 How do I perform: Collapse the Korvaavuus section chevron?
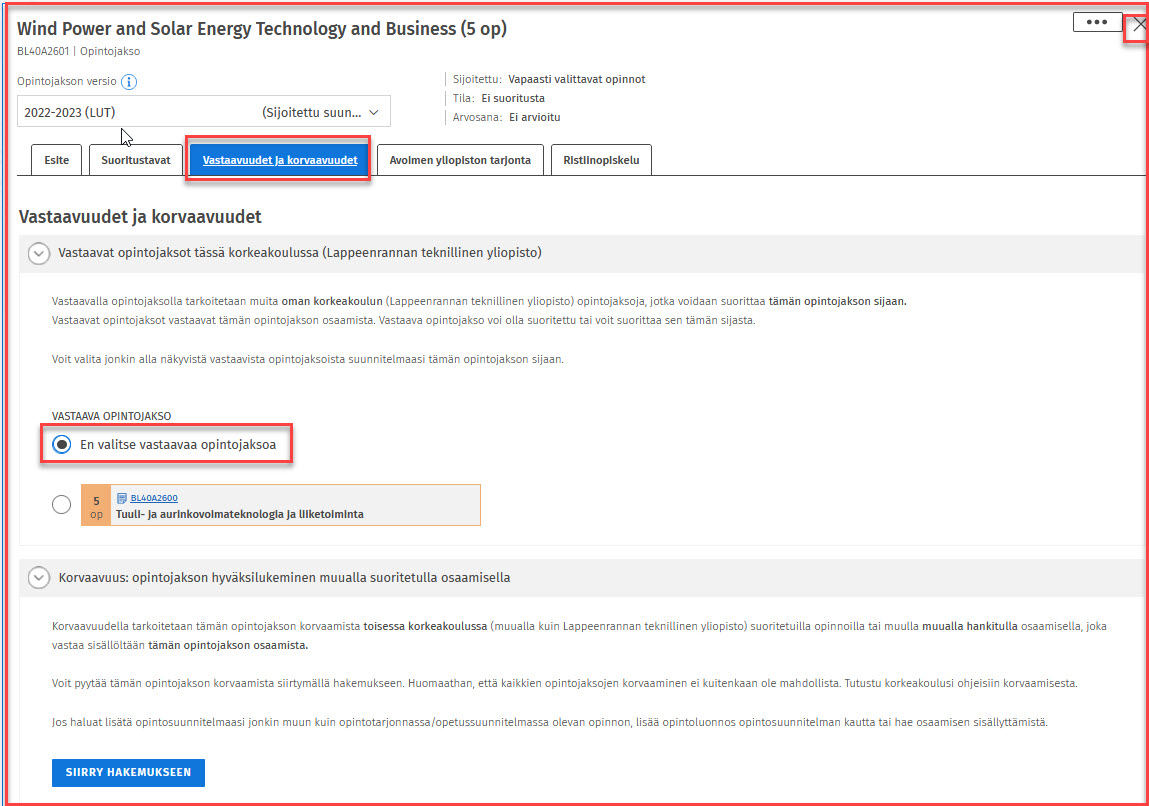pyautogui.click(x=39, y=578)
